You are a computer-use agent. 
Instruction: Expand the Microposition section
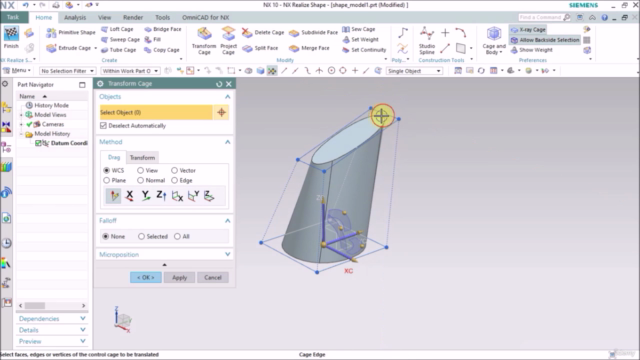point(227,254)
